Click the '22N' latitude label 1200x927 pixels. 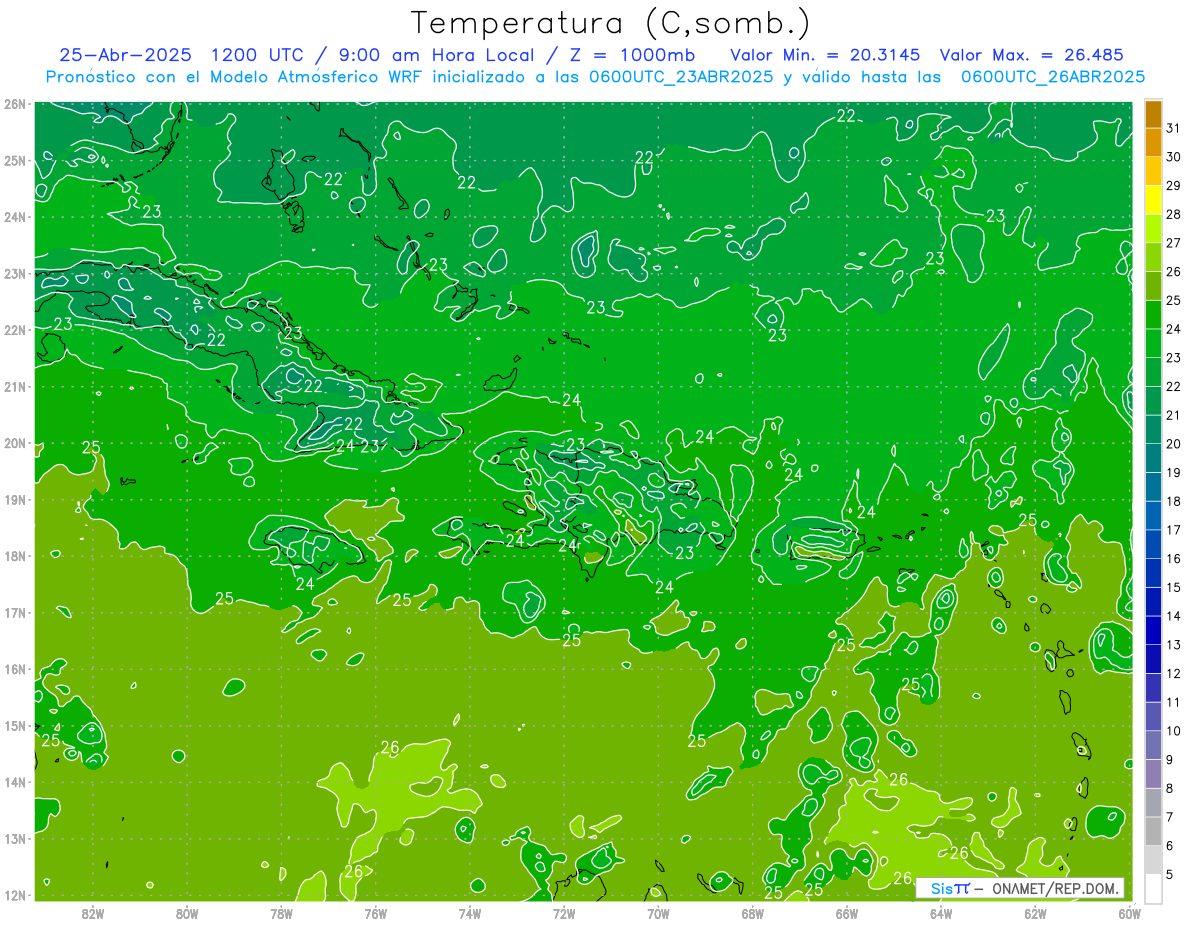(x=15, y=330)
